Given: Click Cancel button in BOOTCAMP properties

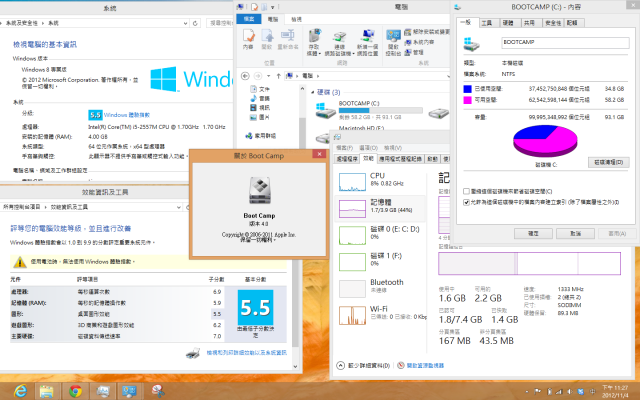Looking at the screenshot, I should 575,233.
